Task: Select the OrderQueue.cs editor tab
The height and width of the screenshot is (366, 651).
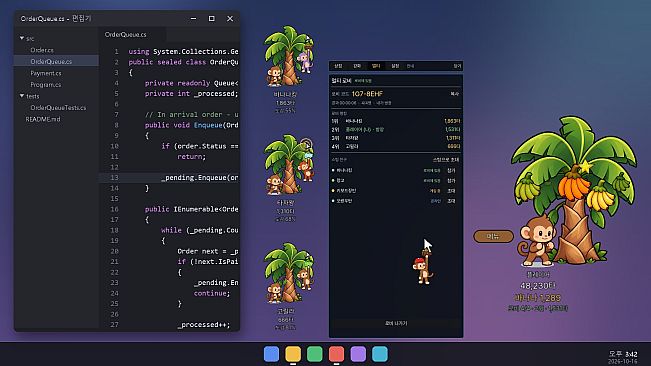Action: point(125,34)
